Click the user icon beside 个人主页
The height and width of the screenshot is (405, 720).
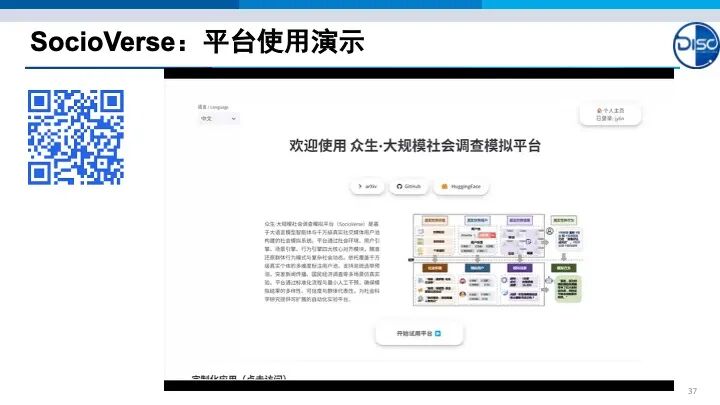click(598, 110)
